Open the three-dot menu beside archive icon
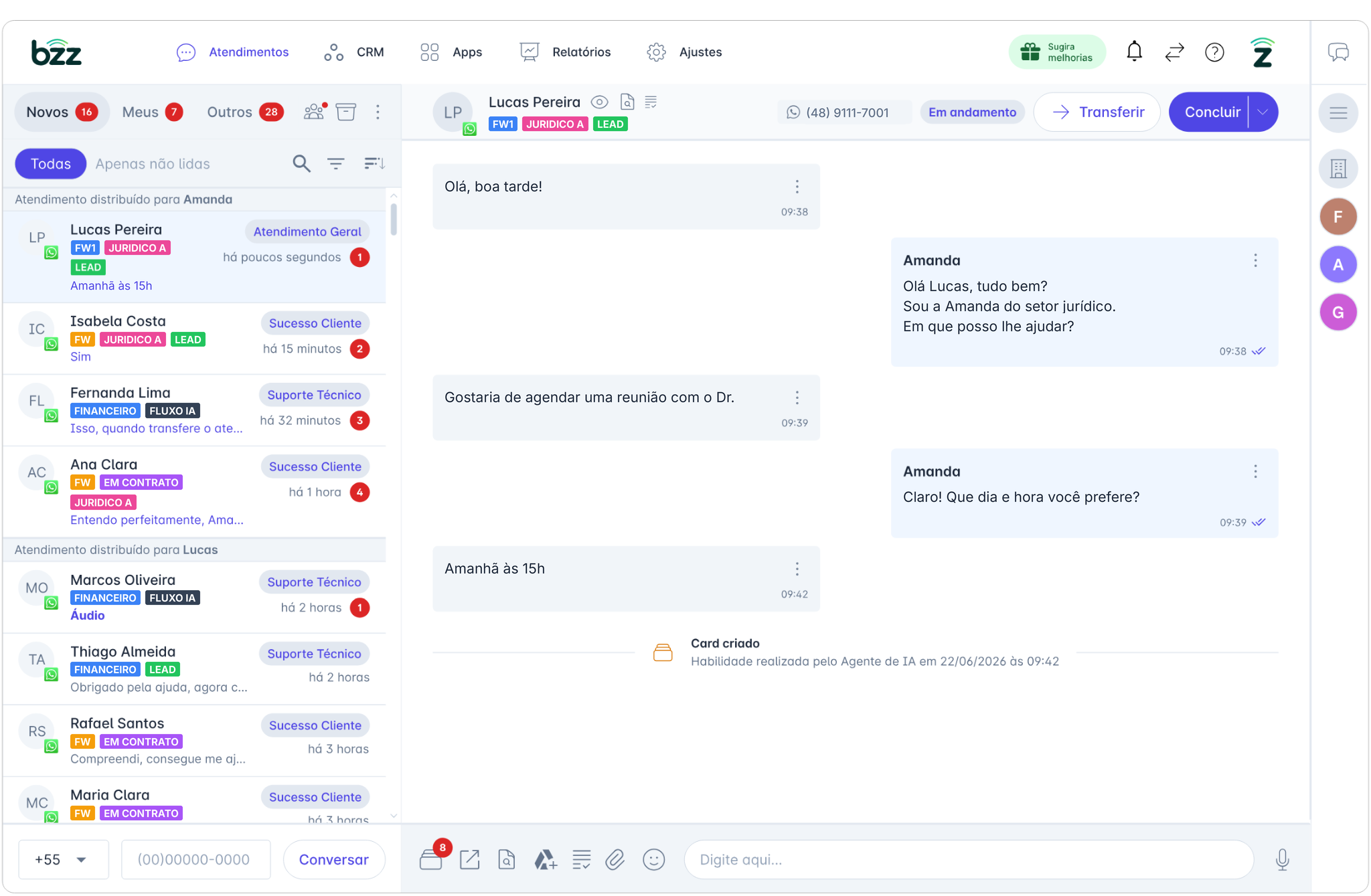The image size is (1371, 896). pyautogui.click(x=378, y=112)
